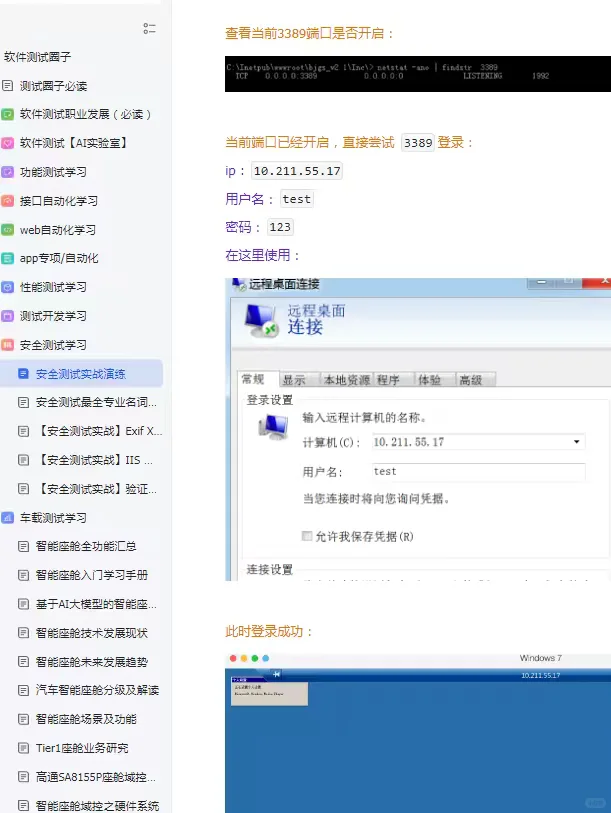Image resolution: width=611 pixels, height=813 pixels.
Task: Click the inline code test after 用户名
Action: click(x=297, y=199)
